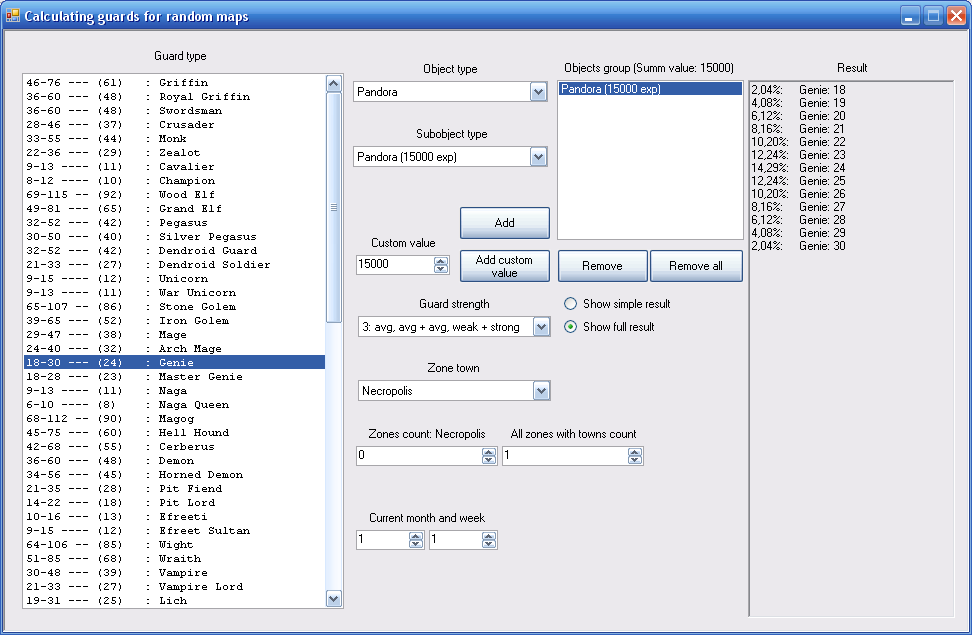Decrease the Custom value with down arrow
Viewport: 972px width, 635px height.
pyautogui.click(x=441, y=269)
